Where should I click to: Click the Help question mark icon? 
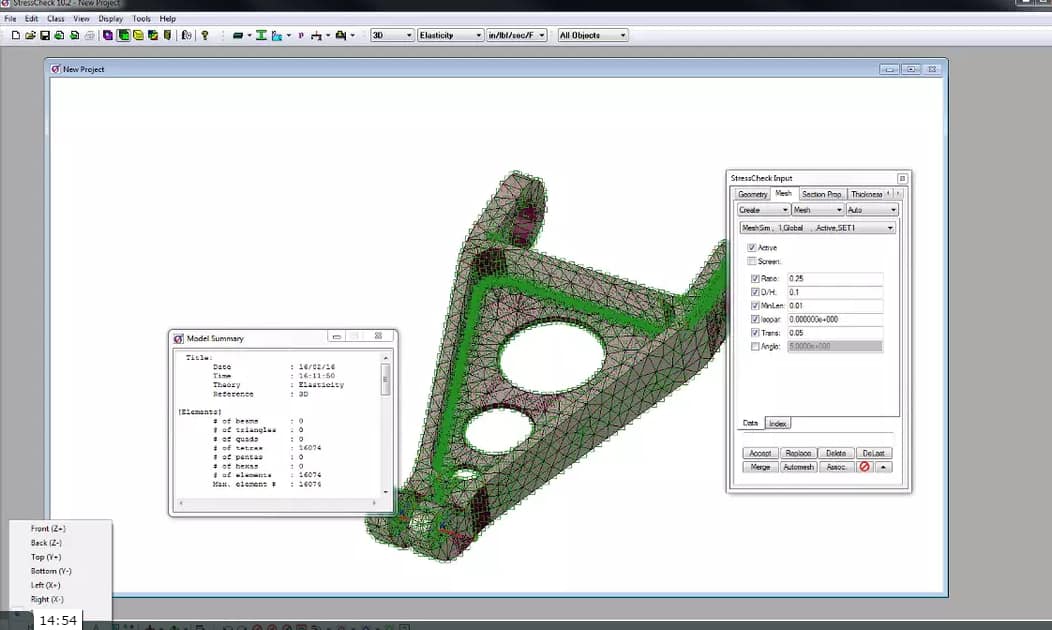pyautogui.click(x=206, y=35)
